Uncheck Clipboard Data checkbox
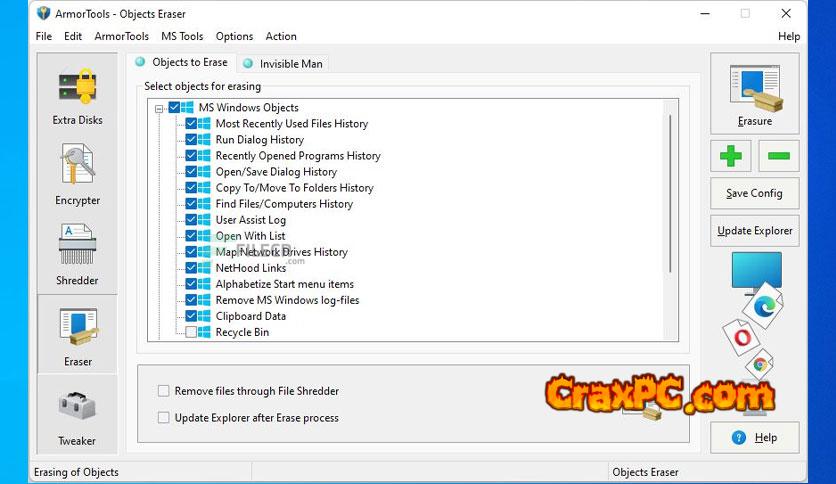Image resolution: width=836 pixels, height=484 pixels. [x=191, y=316]
